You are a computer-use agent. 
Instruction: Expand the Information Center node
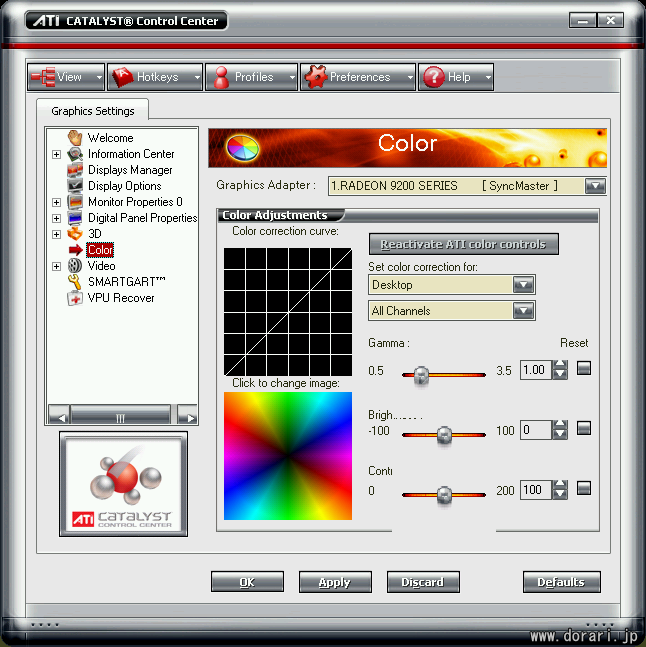click(57, 154)
